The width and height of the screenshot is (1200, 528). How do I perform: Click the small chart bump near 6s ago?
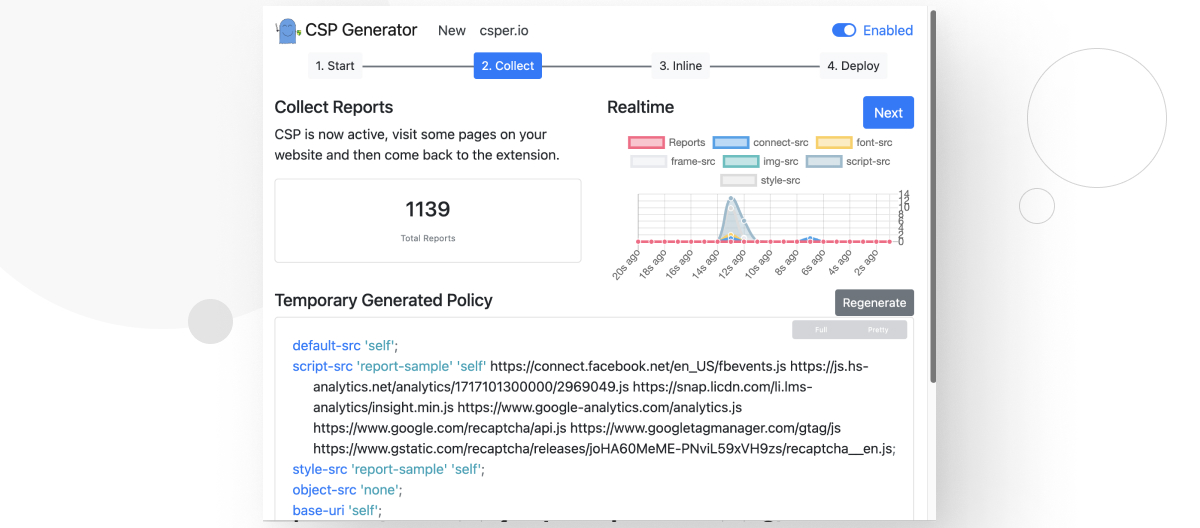point(810,238)
